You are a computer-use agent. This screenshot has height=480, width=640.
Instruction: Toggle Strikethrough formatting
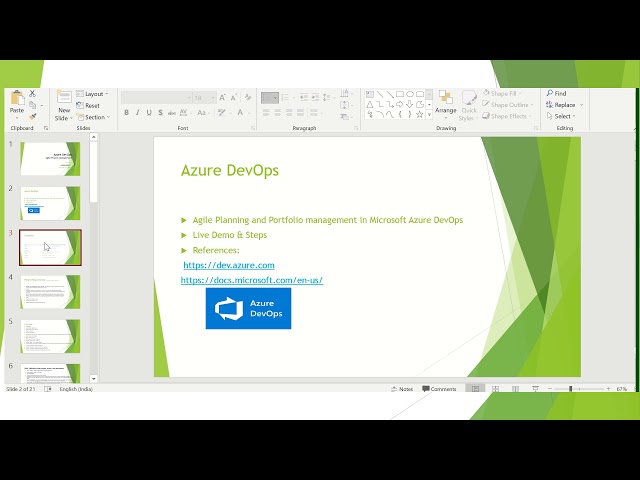point(172,113)
